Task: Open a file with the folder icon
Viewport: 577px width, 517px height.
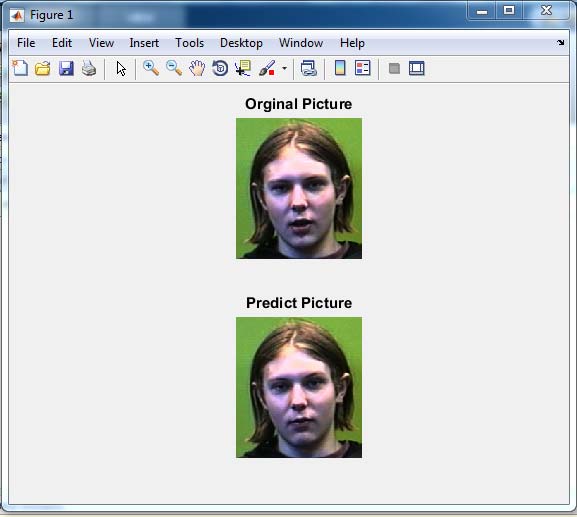Action: point(43,68)
